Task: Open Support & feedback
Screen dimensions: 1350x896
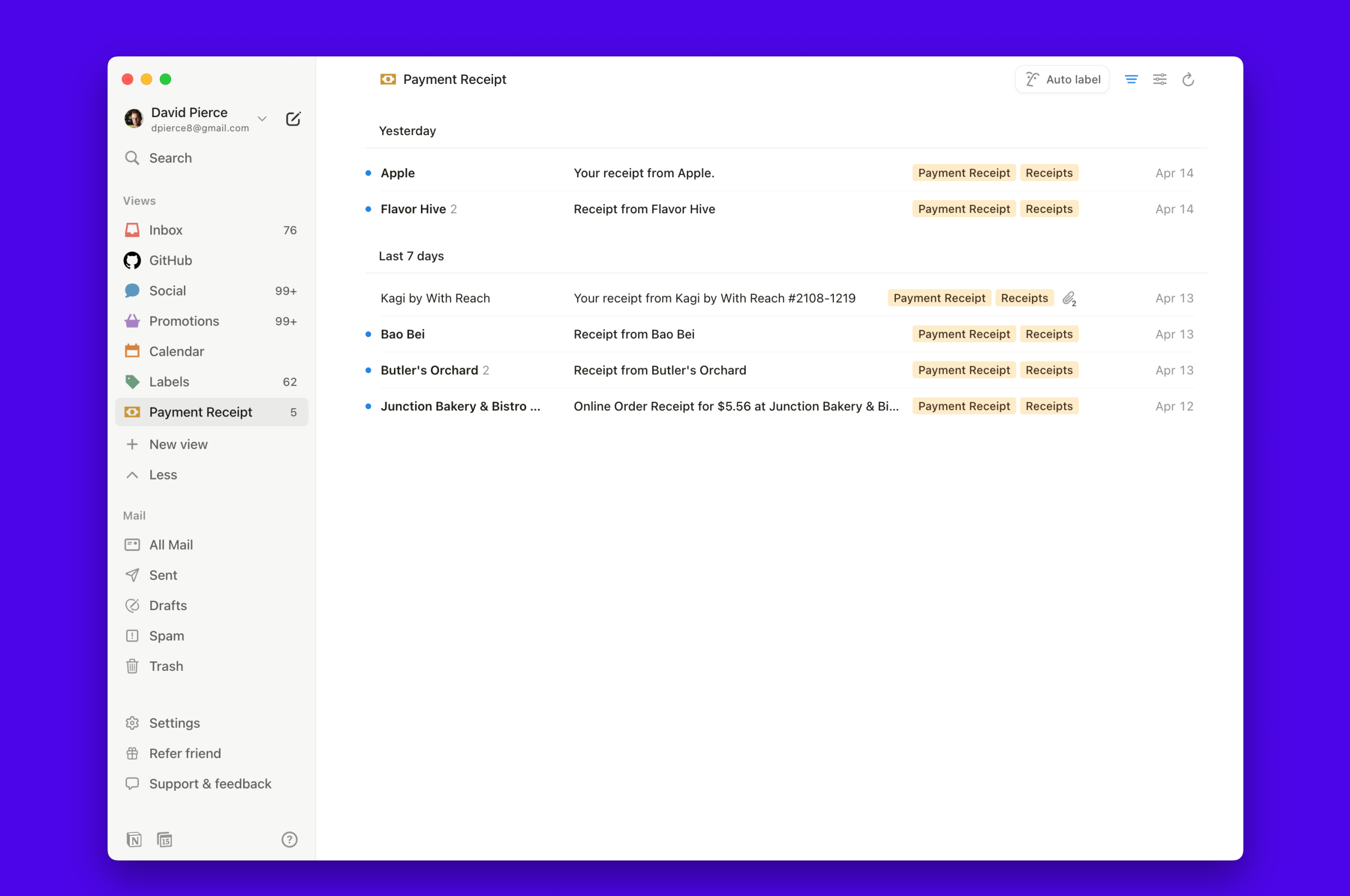Action: pyautogui.click(x=210, y=783)
